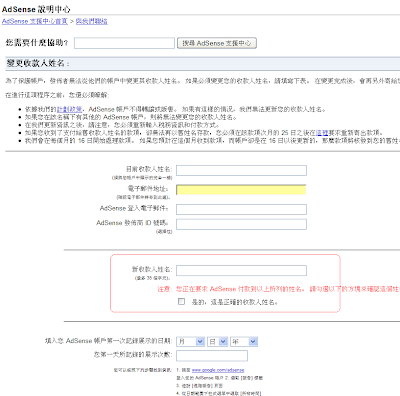Open the 計劃政策 link in first bullet
400x396 pixels.
[69, 109]
